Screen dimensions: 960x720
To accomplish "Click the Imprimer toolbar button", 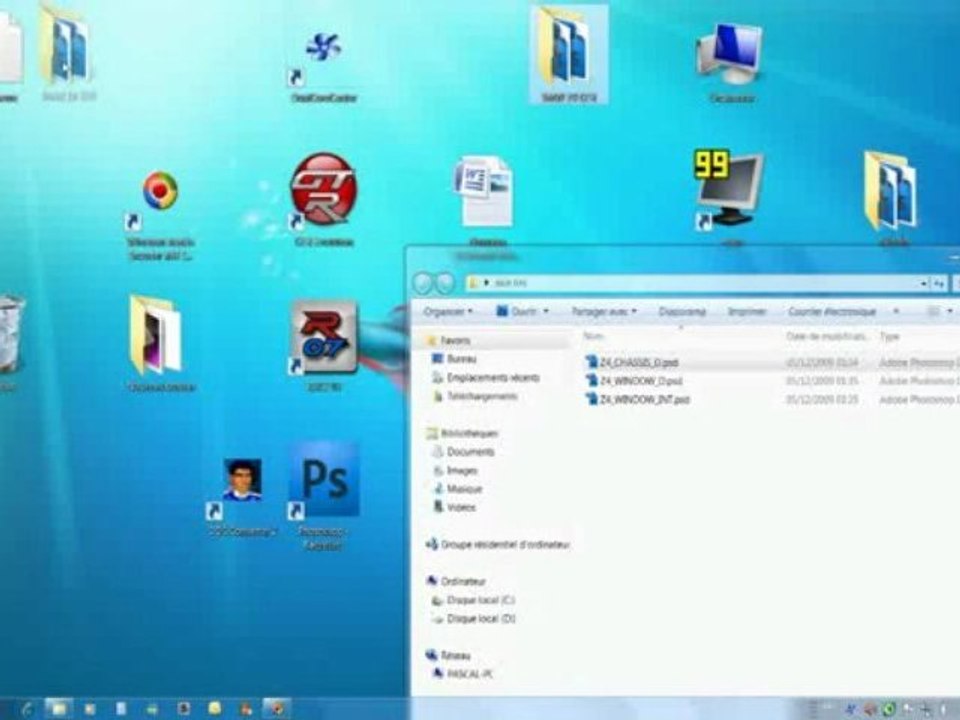I will point(747,312).
